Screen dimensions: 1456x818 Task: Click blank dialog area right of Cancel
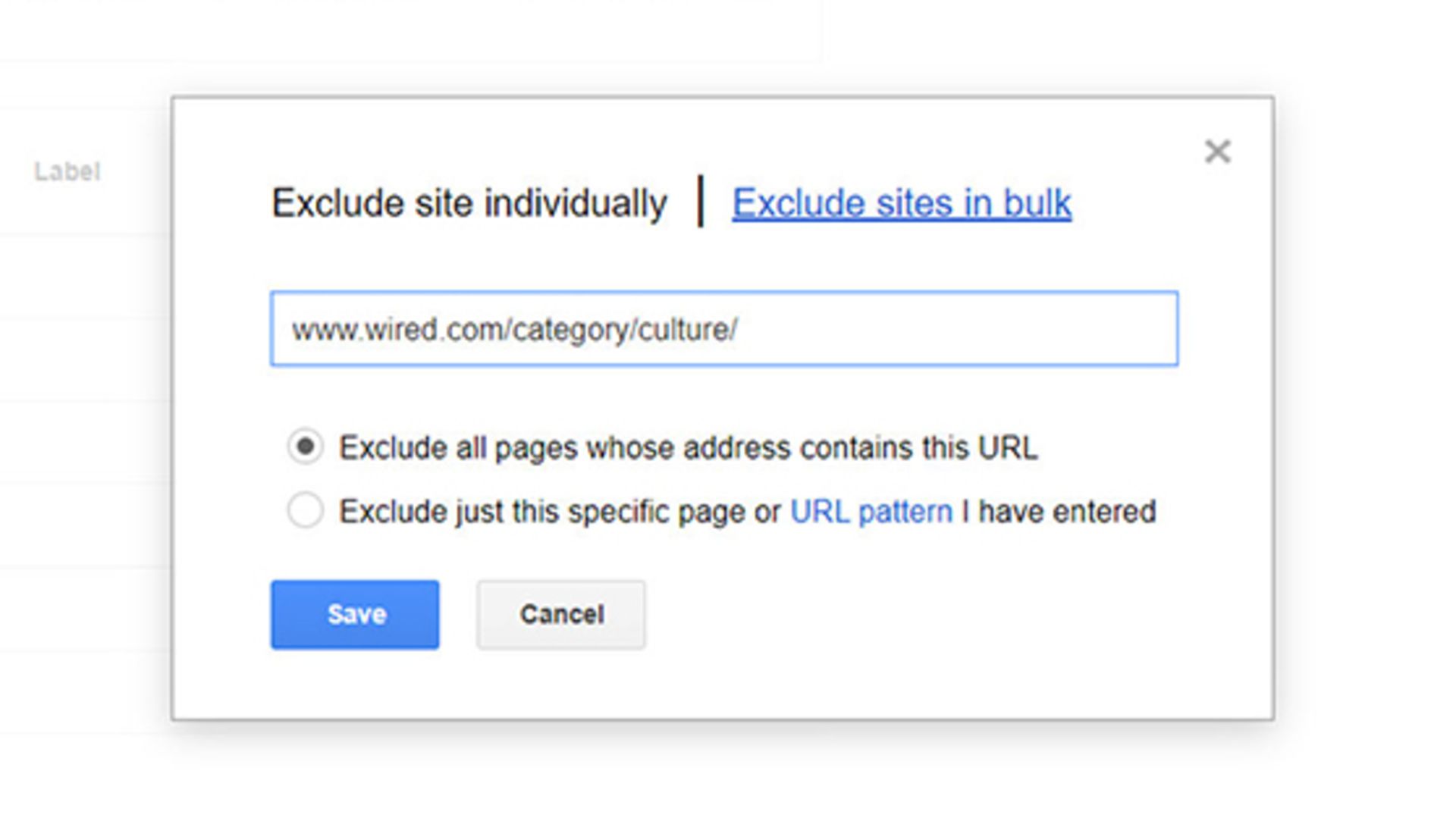(x=910, y=614)
